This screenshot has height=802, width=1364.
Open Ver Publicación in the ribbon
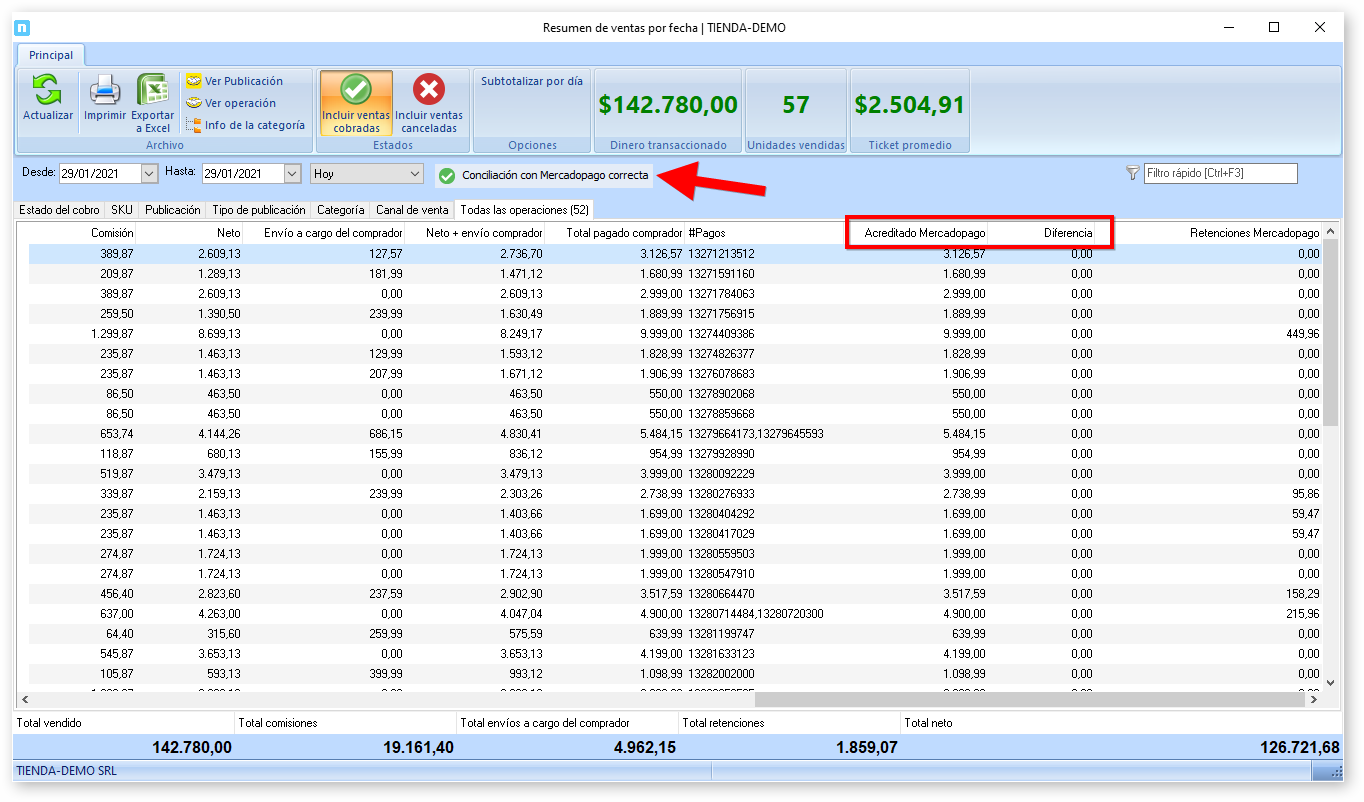pos(243,81)
